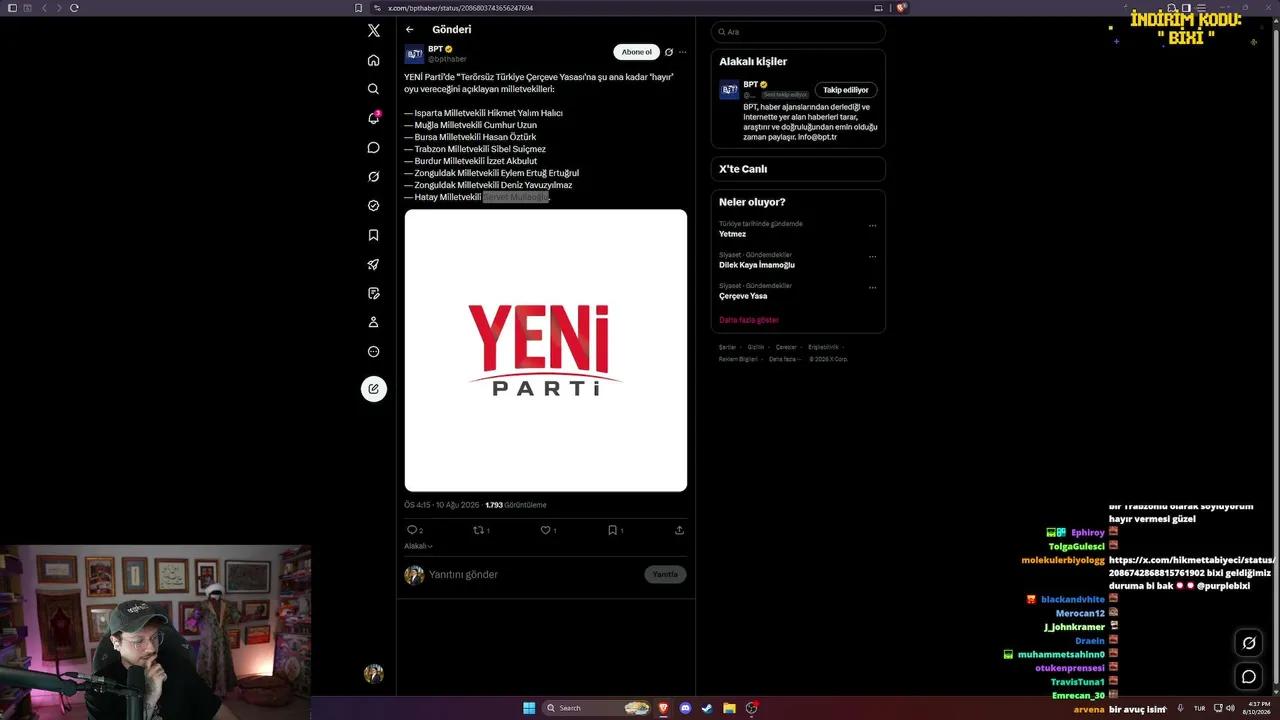Open File Explorer from the taskbar

click(729, 708)
